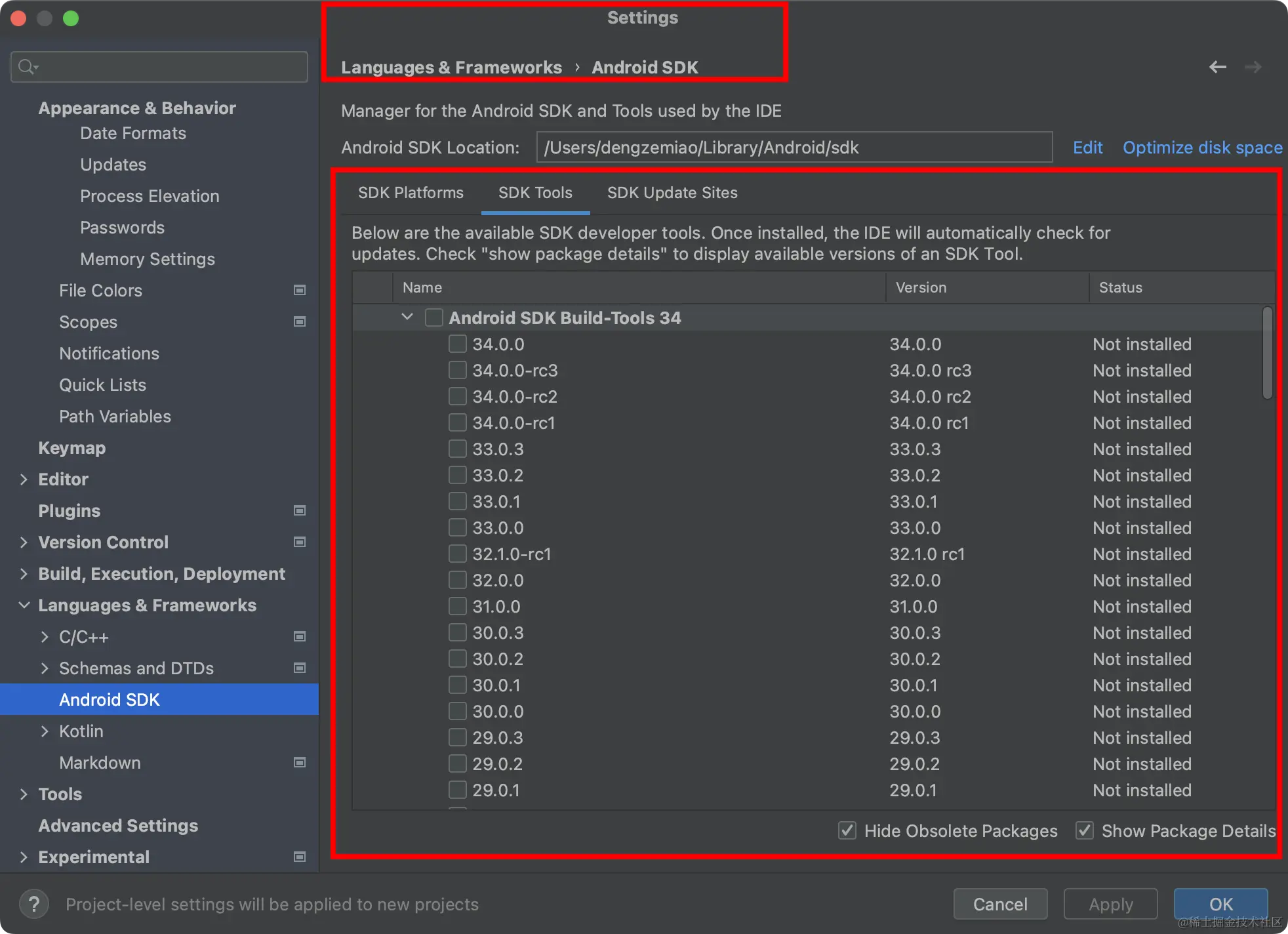The image size is (1288, 934).
Task: Click project-level icon beside Version Control
Action: click(x=300, y=542)
